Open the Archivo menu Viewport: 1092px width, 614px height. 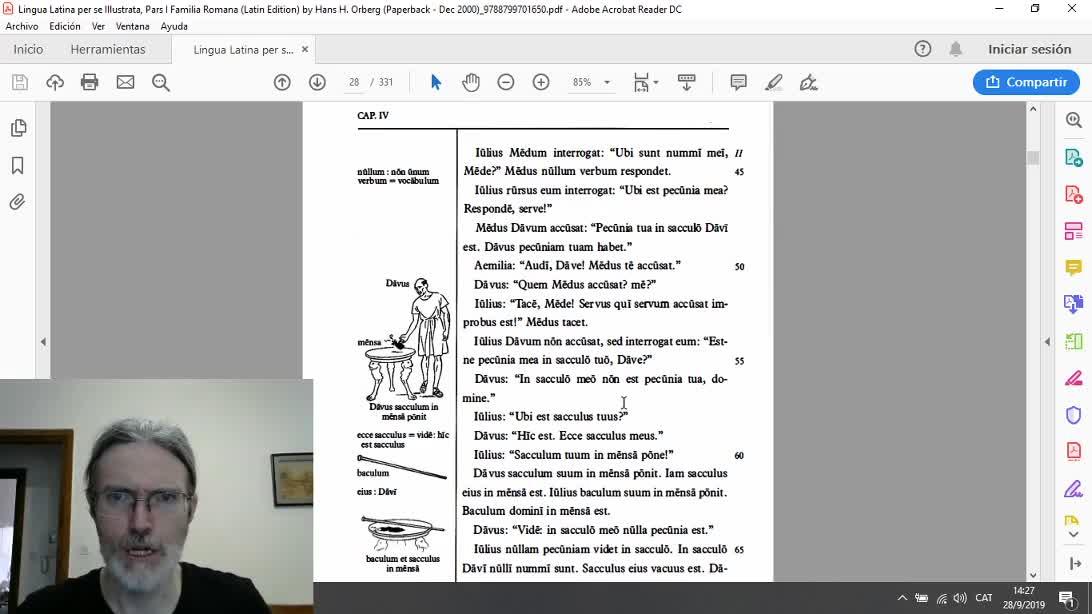coord(22,26)
